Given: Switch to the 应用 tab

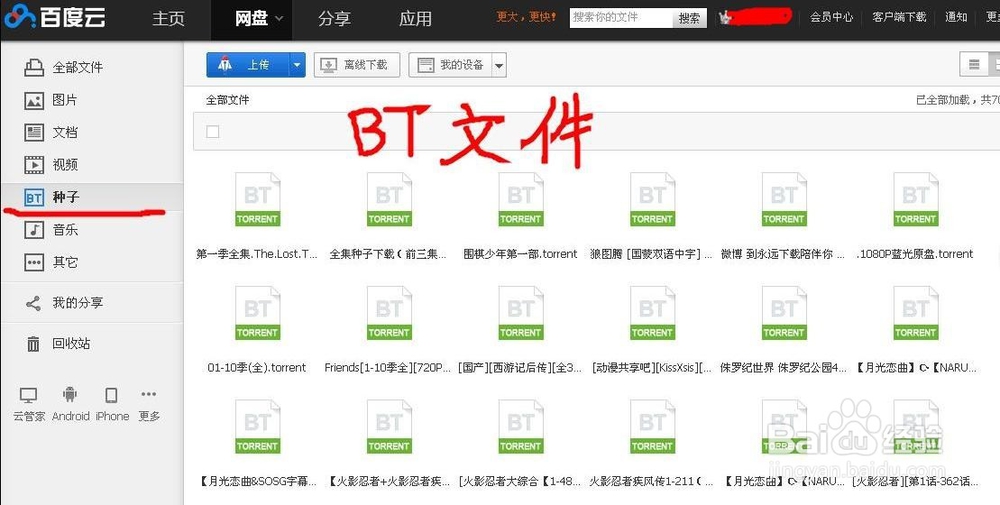Looking at the screenshot, I should coord(415,18).
